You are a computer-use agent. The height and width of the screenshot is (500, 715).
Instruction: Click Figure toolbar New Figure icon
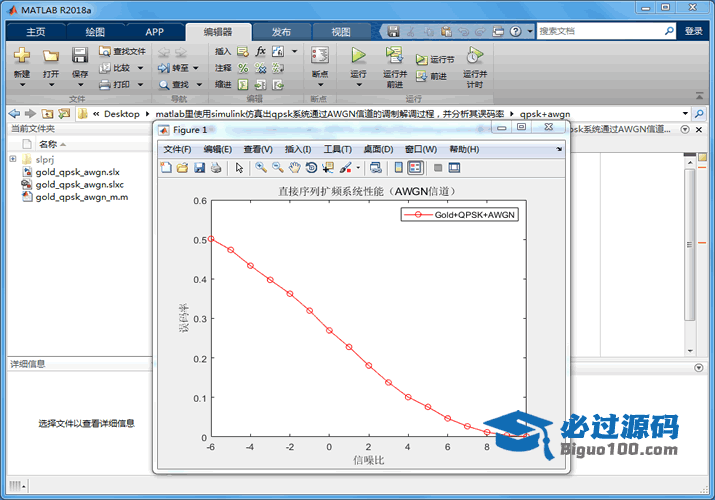166,168
